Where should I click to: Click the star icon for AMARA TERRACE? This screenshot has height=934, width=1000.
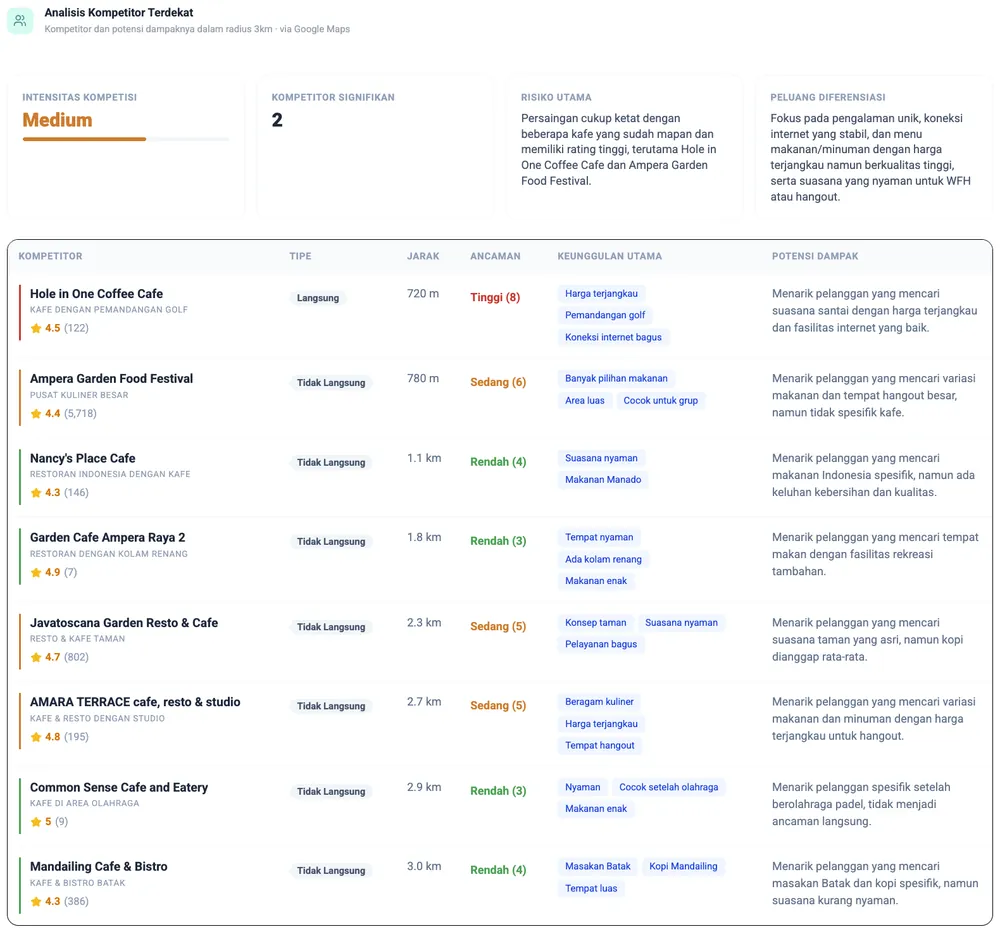click(x=36, y=737)
